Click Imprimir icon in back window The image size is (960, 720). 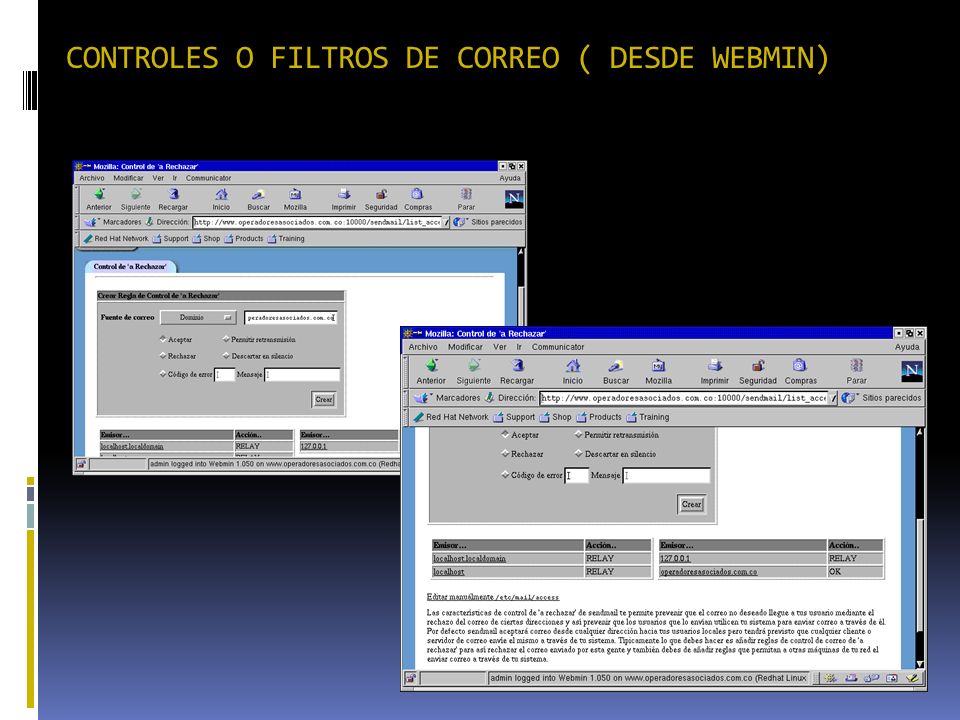click(343, 194)
